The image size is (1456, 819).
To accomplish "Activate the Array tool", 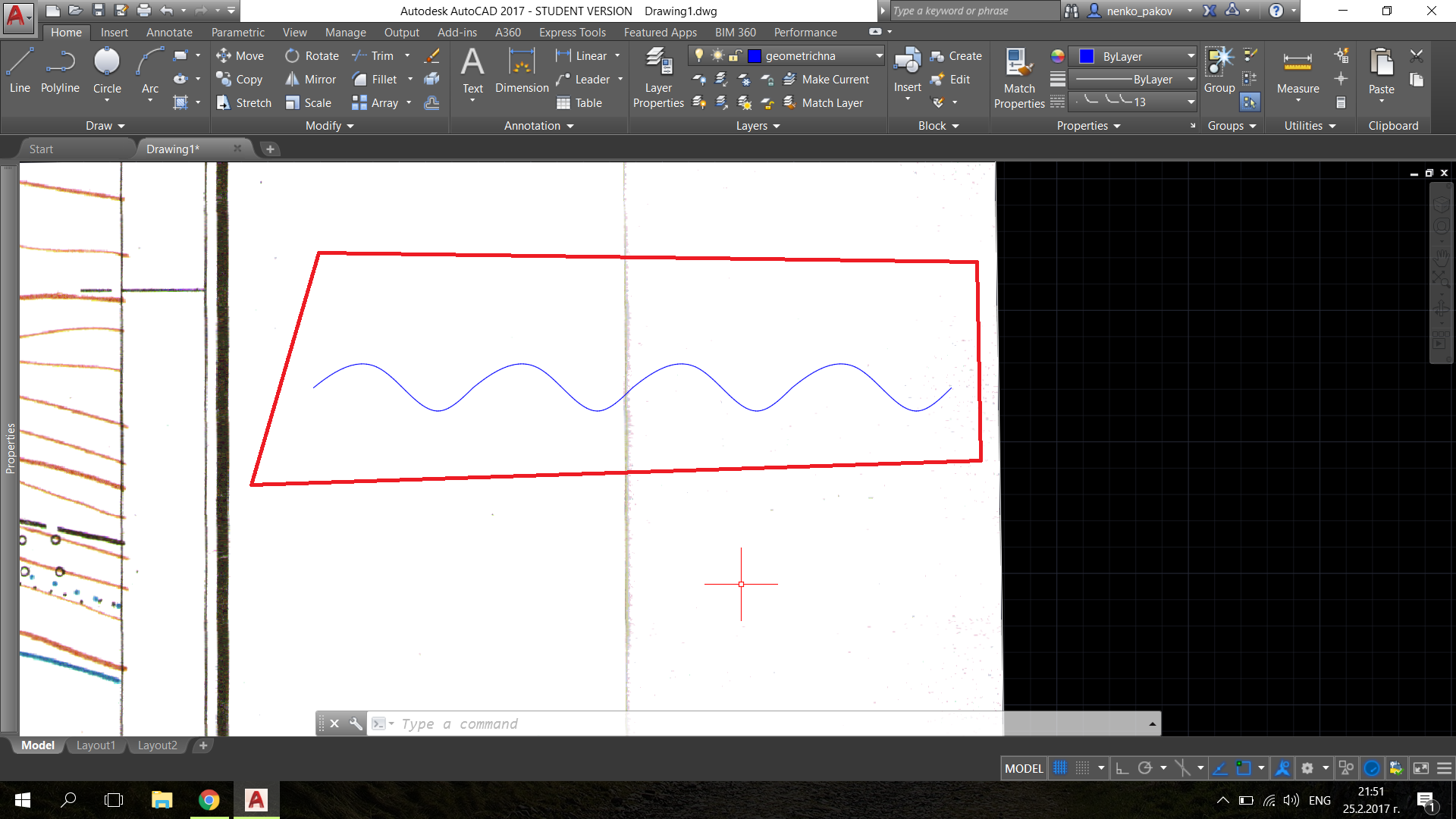I will (x=375, y=103).
